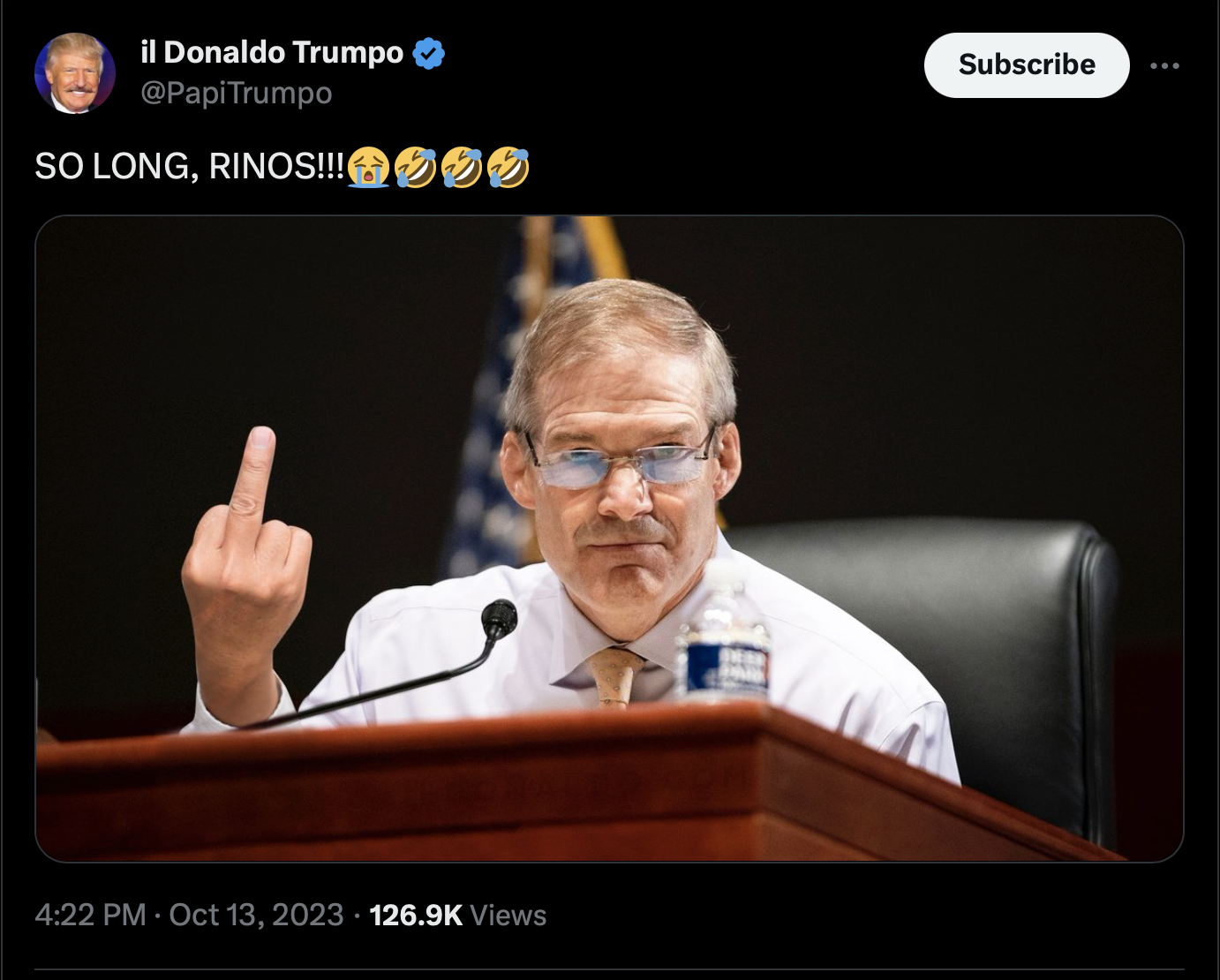
Task: Click the middle rolling-laughing emoji
Action: pos(462,166)
